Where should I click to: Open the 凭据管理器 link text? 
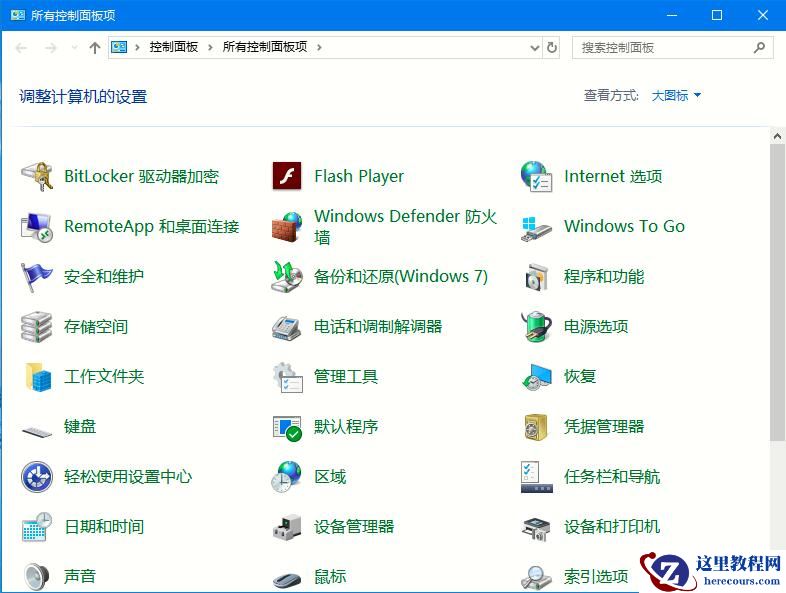pos(604,427)
